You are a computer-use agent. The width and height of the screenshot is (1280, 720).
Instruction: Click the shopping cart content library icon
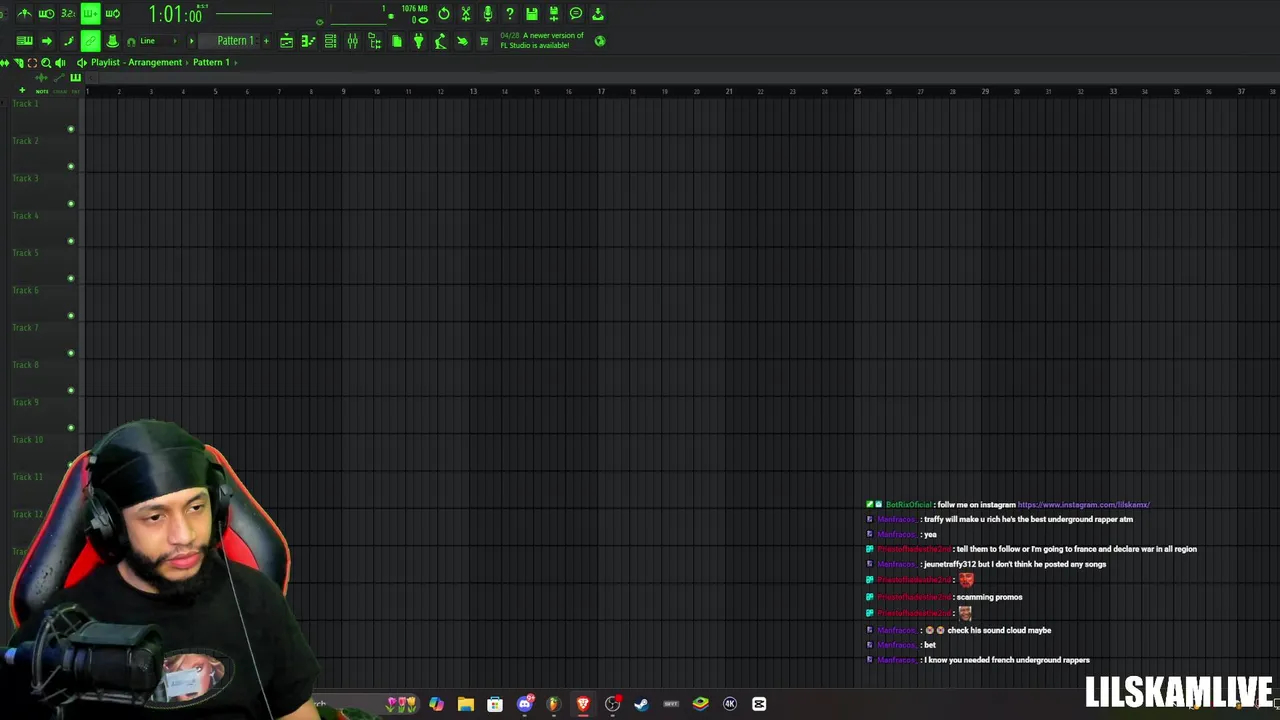point(484,41)
